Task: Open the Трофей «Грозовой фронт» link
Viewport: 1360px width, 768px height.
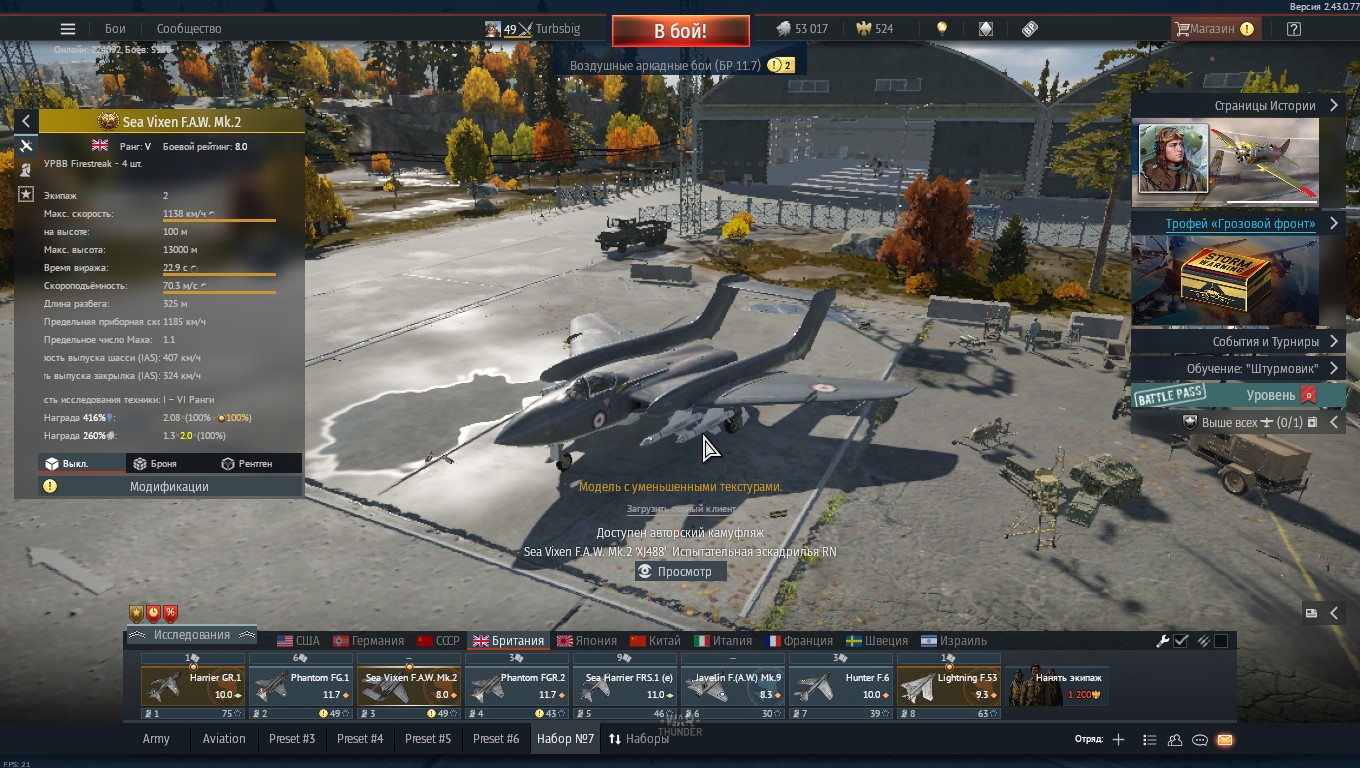Action: click(x=1240, y=223)
